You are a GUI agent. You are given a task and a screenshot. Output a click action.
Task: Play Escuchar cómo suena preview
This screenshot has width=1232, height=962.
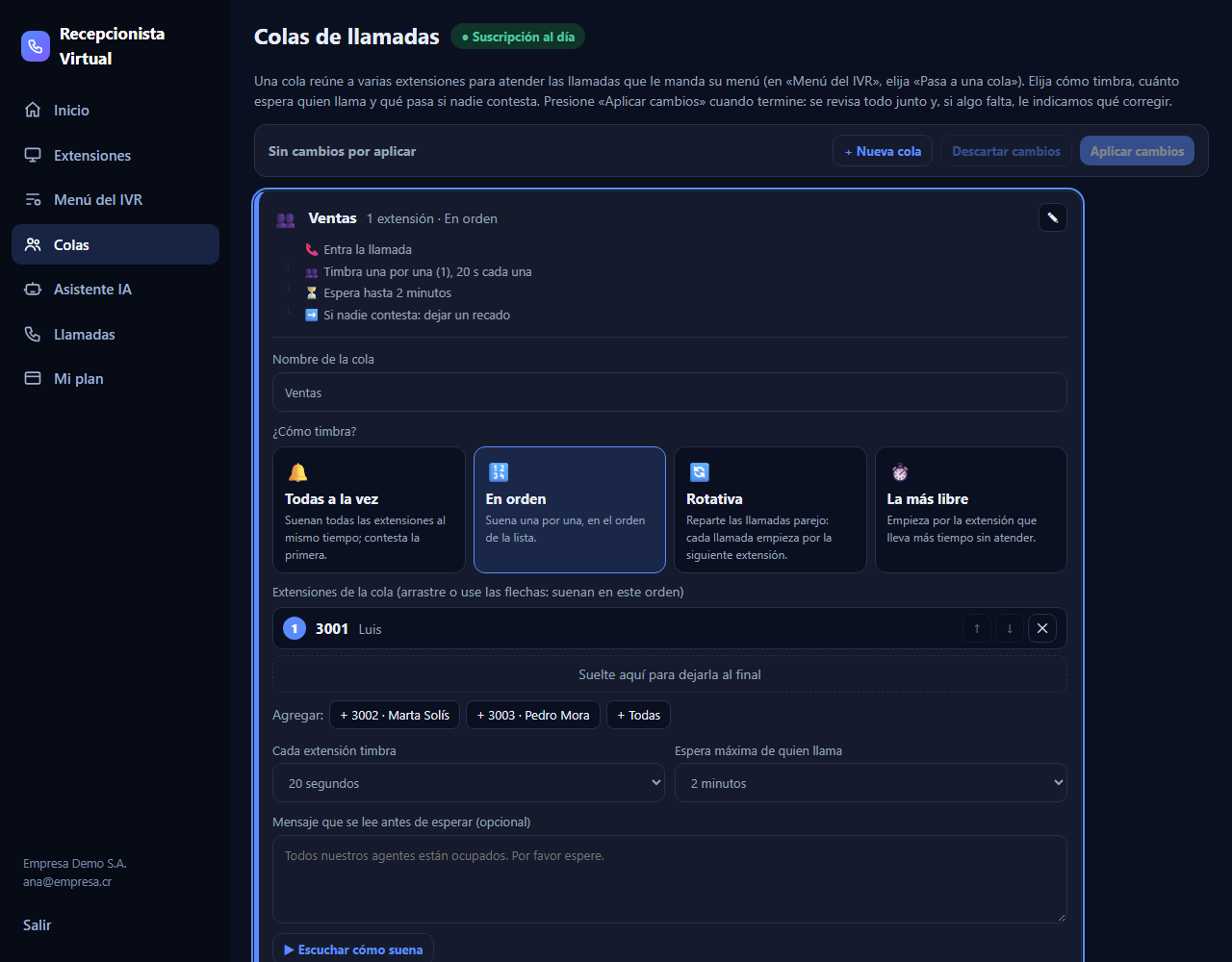tap(353, 949)
